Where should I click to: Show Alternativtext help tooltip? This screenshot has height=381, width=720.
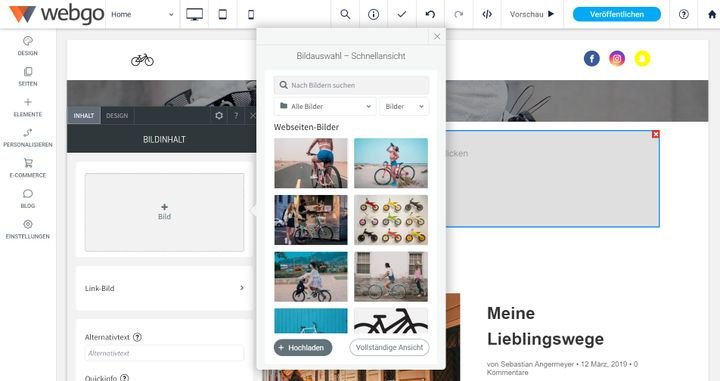(x=137, y=337)
